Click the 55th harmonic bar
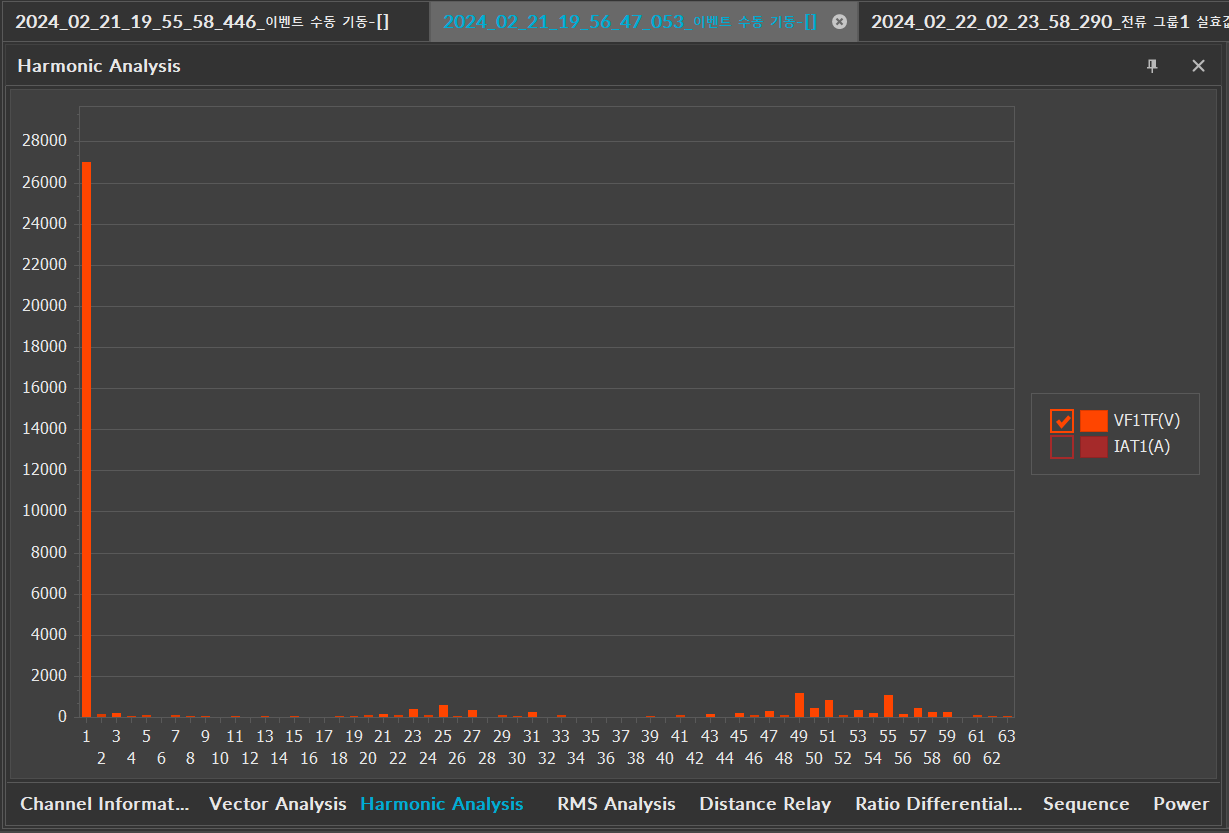This screenshot has height=833, width=1229. pyautogui.click(x=888, y=706)
